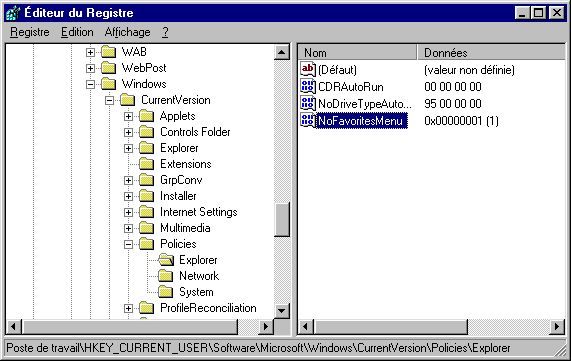Select the NoFavoritesMenu value name
The width and height of the screenshot is (571, 361).
click(361, 121)
